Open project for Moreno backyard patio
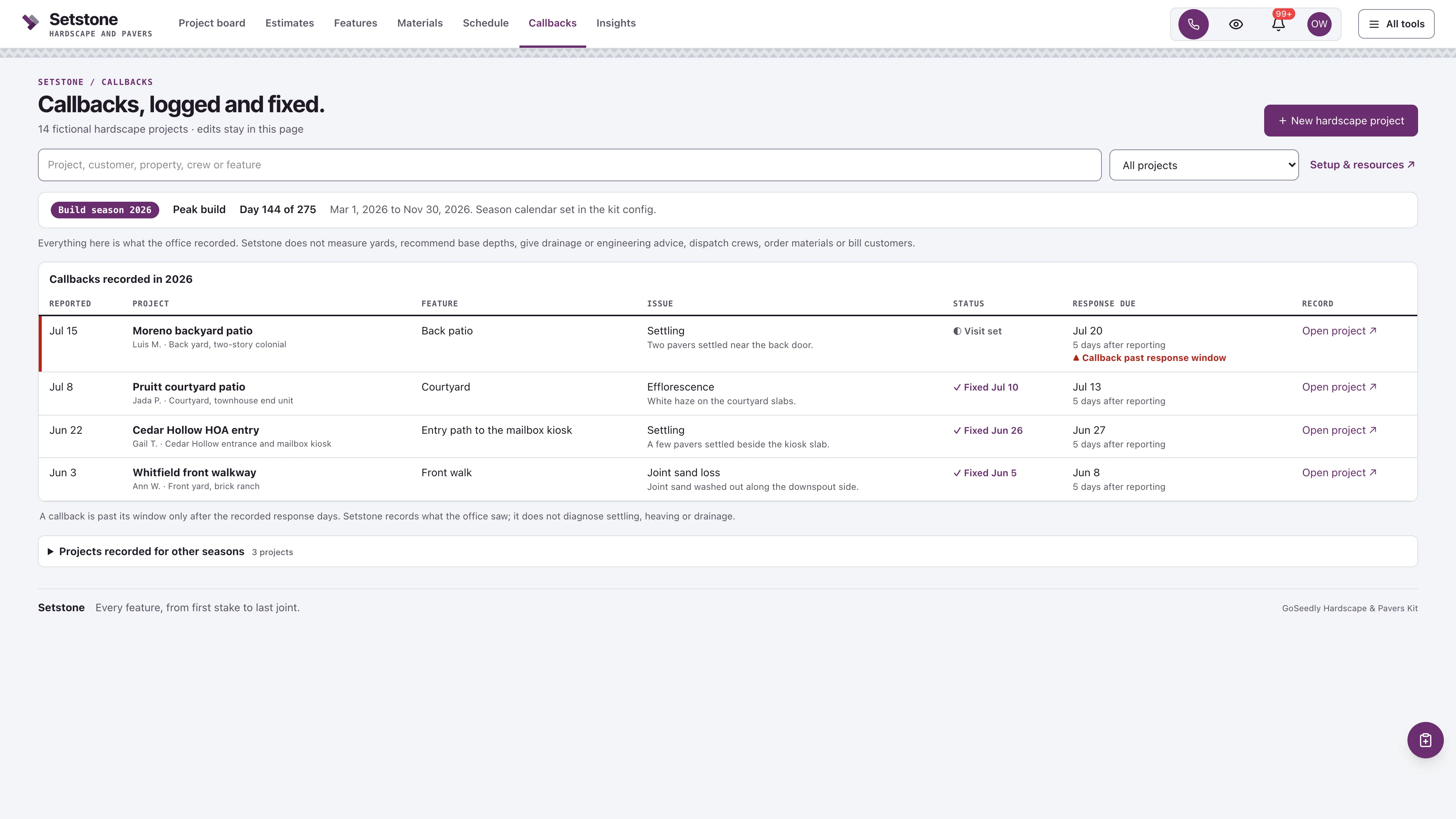The width and height of the screenshot is (1456, 819). click(1339, 331)
